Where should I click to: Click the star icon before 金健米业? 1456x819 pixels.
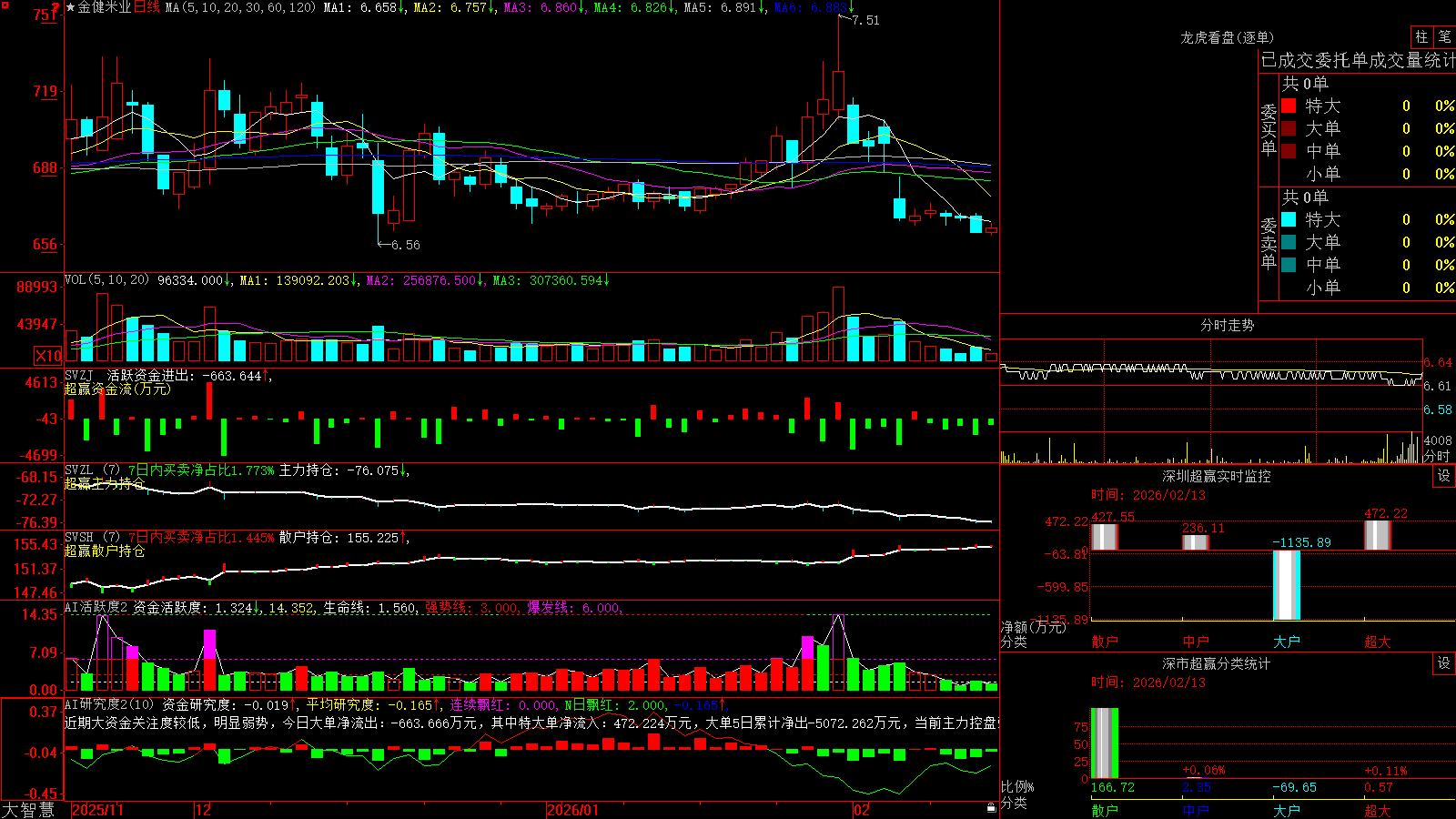click(71, 7)
